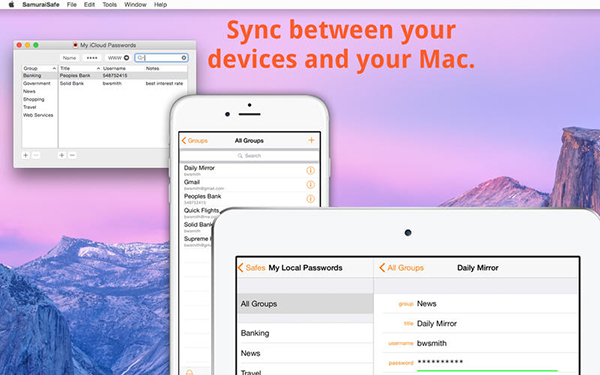Image resolution: width=600 pixels, height=375 pixels.
Task: Tap the magnifier icon in iPhone search bar
Action: pos(240,156)
